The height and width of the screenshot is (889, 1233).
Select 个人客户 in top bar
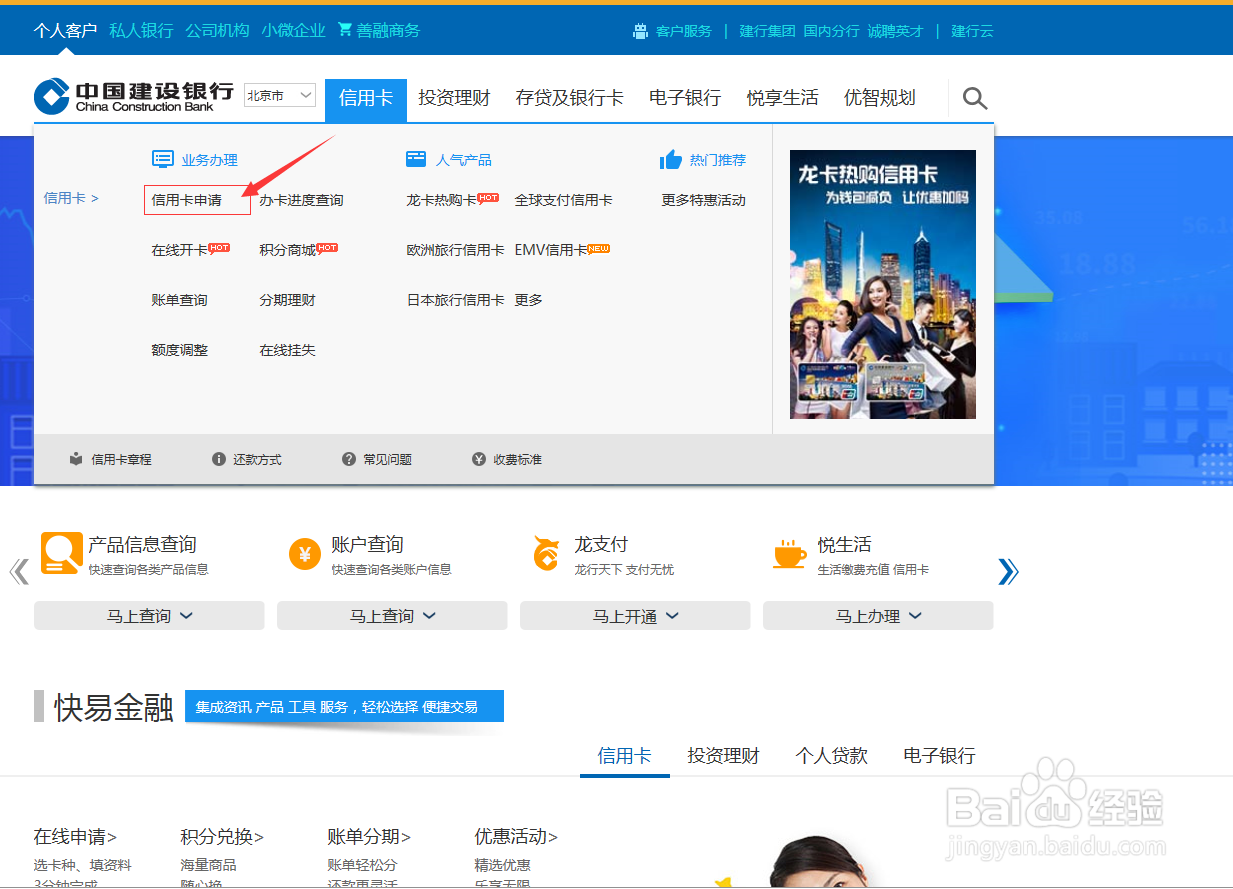(x=65, y=30)
